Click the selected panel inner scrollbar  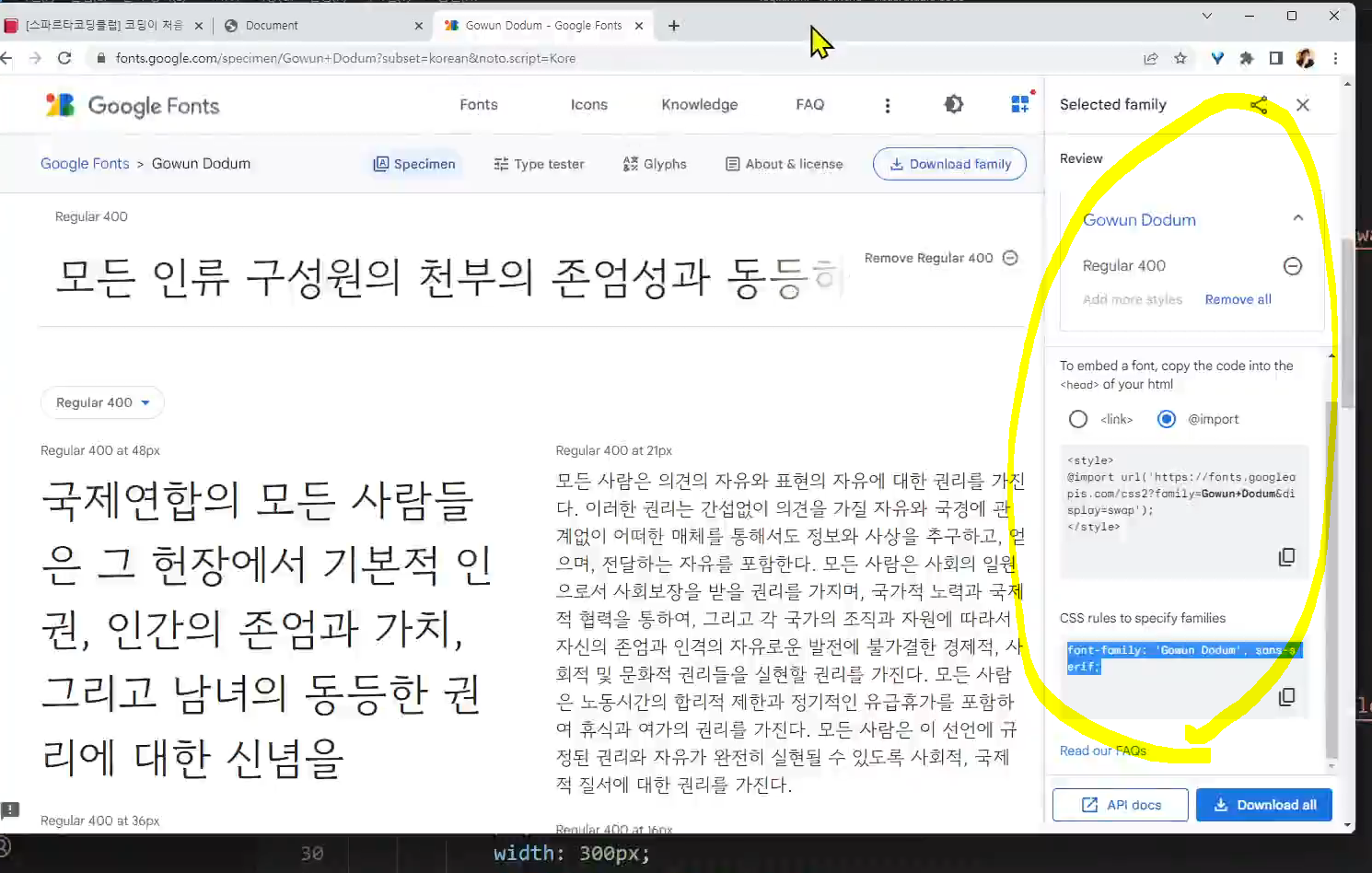(x=1331, y=580)
